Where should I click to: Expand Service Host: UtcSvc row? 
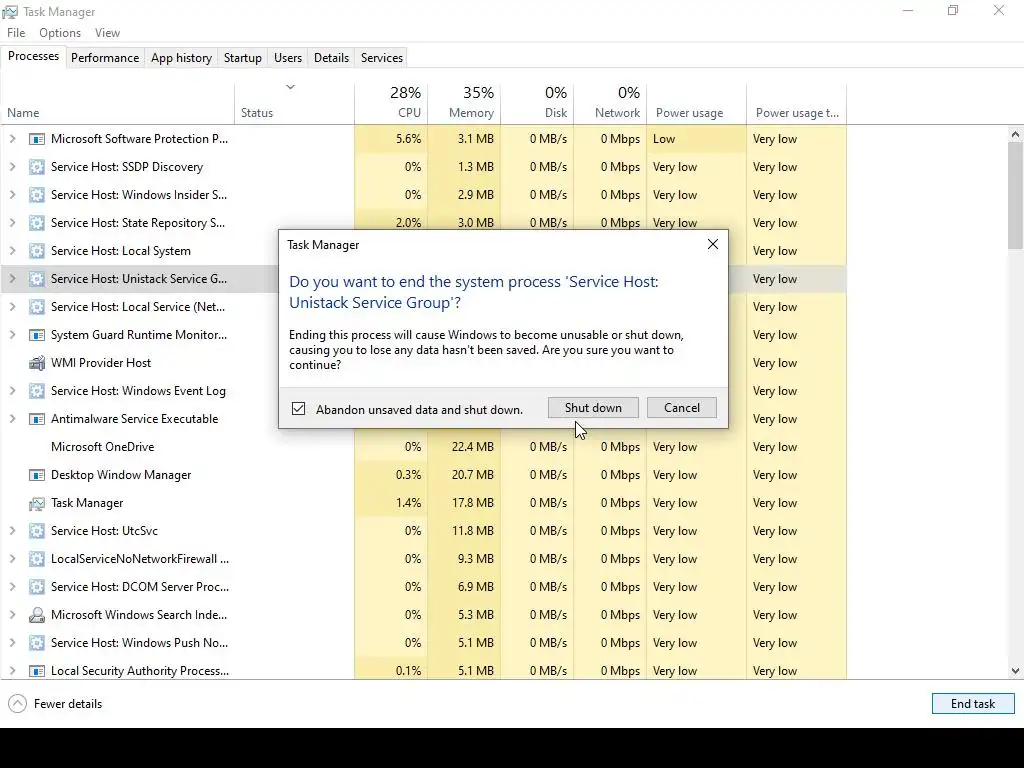(x=12, y=530)
